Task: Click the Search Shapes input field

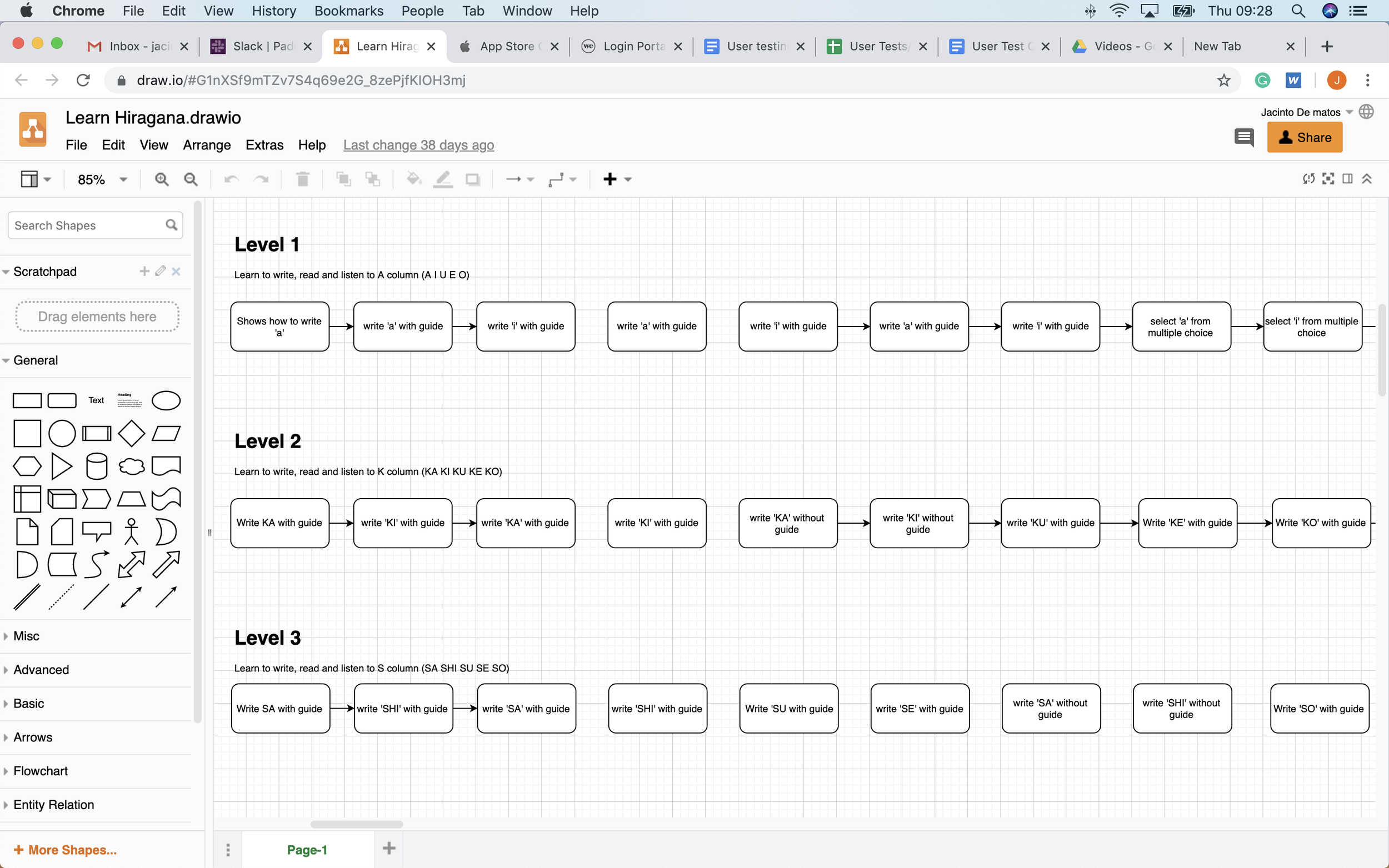Action: (x=86, y=225)
